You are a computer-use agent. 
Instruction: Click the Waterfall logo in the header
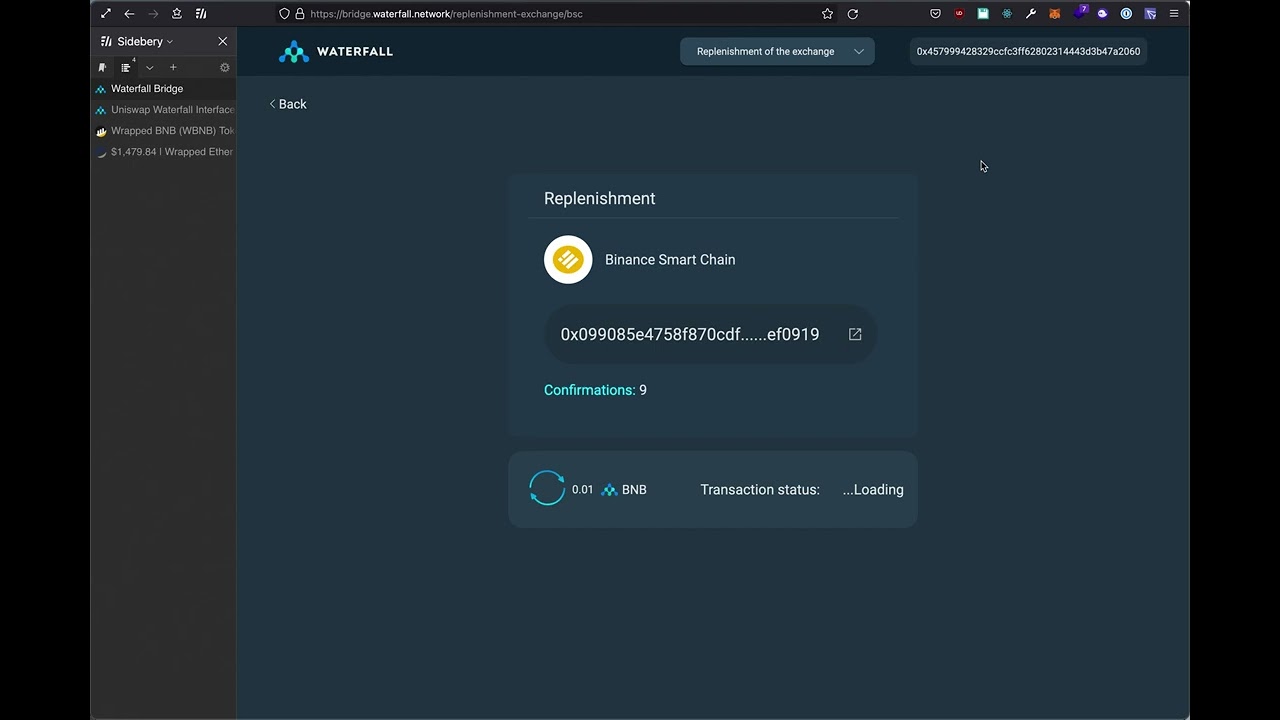[x=336, y=52]
